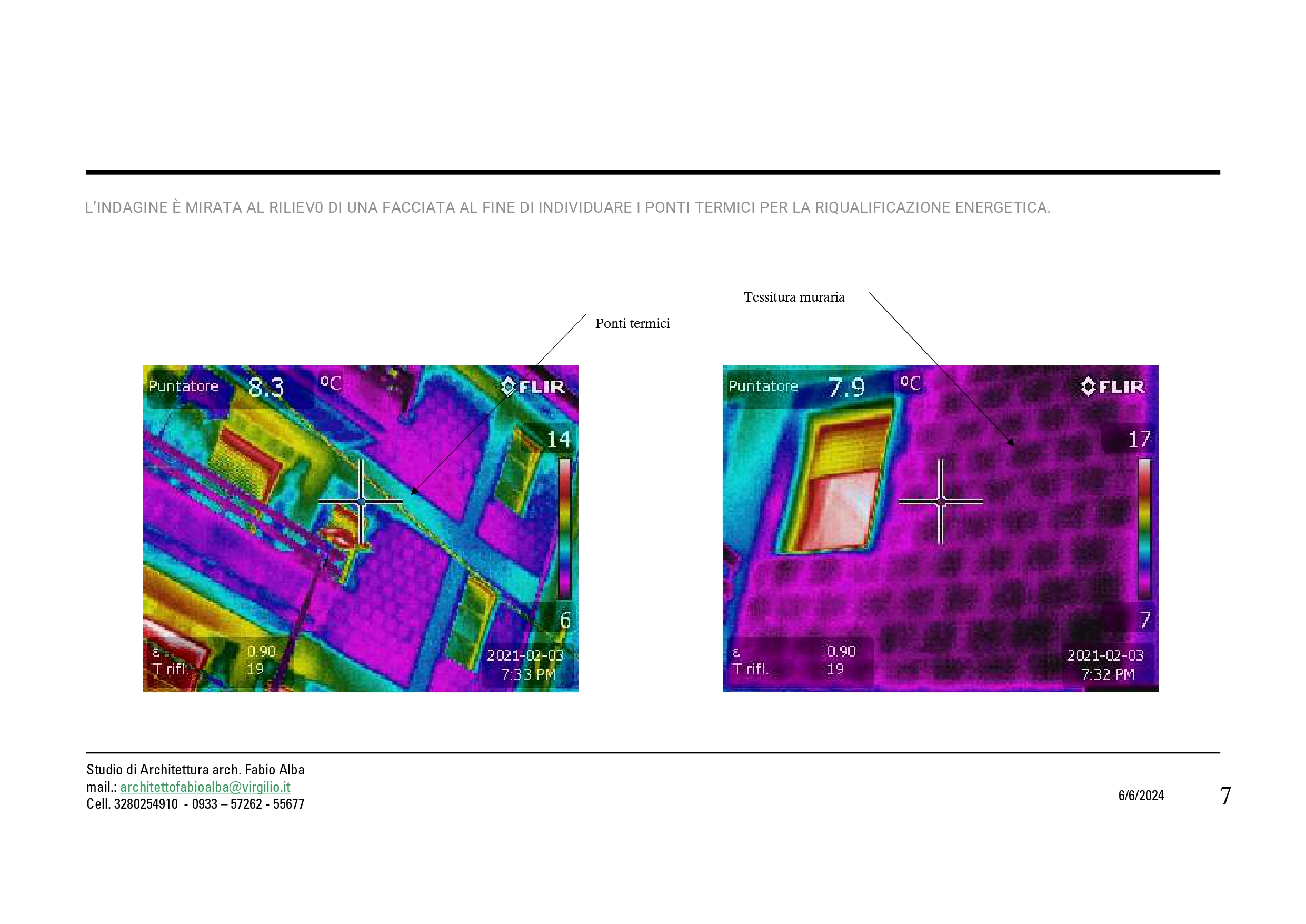Click the °C unit label in the left image
This screenshot has width=1306, height=924.
(331, 383)
